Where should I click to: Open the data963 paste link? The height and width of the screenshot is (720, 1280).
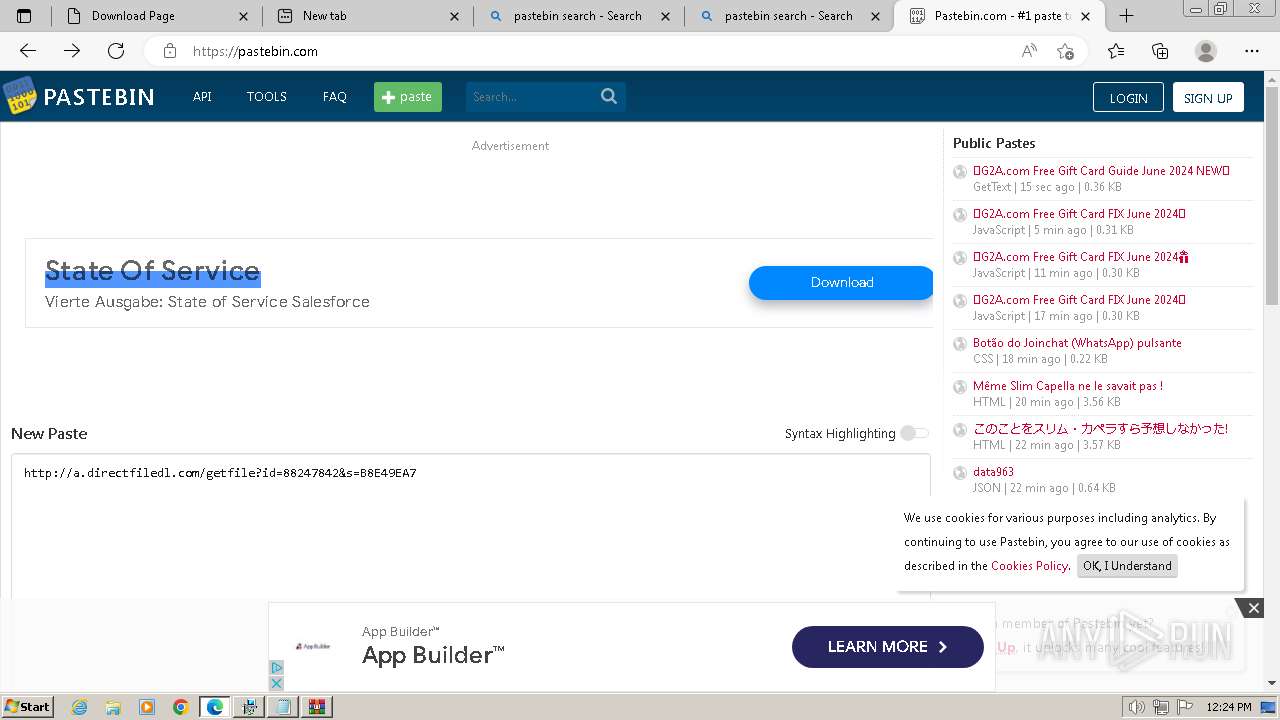[993, 472]
